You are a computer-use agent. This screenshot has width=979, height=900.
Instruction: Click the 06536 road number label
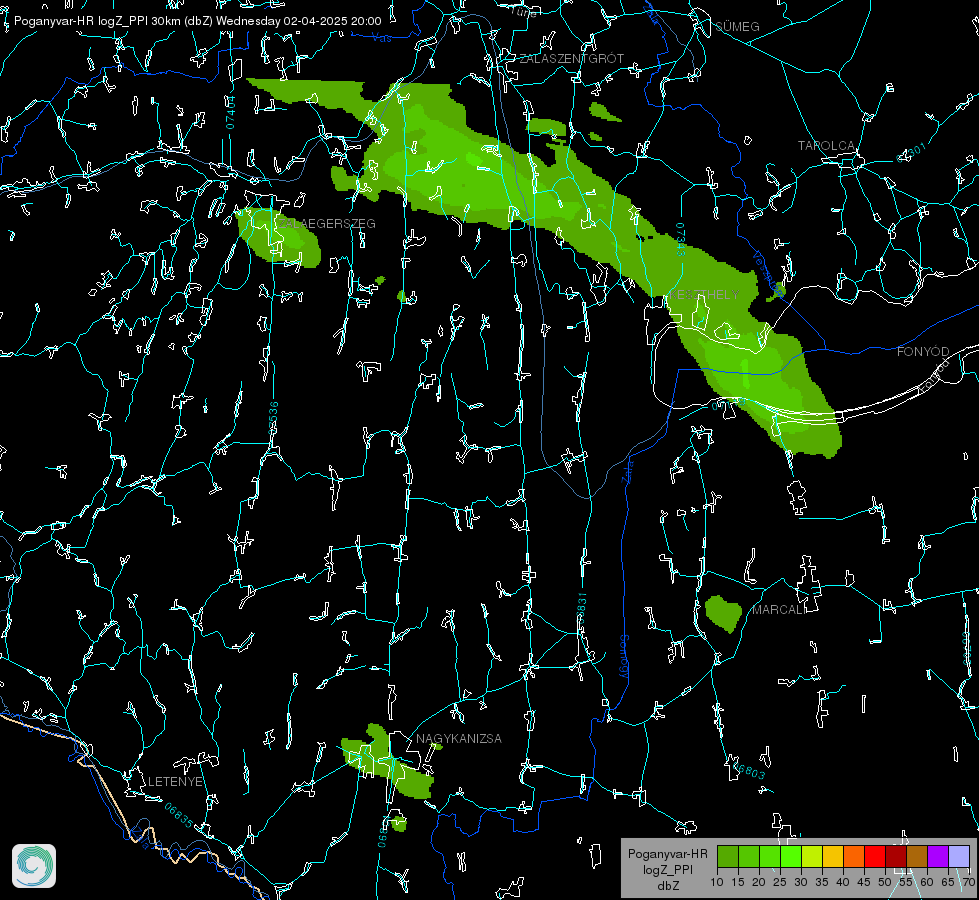click(273, 419)
